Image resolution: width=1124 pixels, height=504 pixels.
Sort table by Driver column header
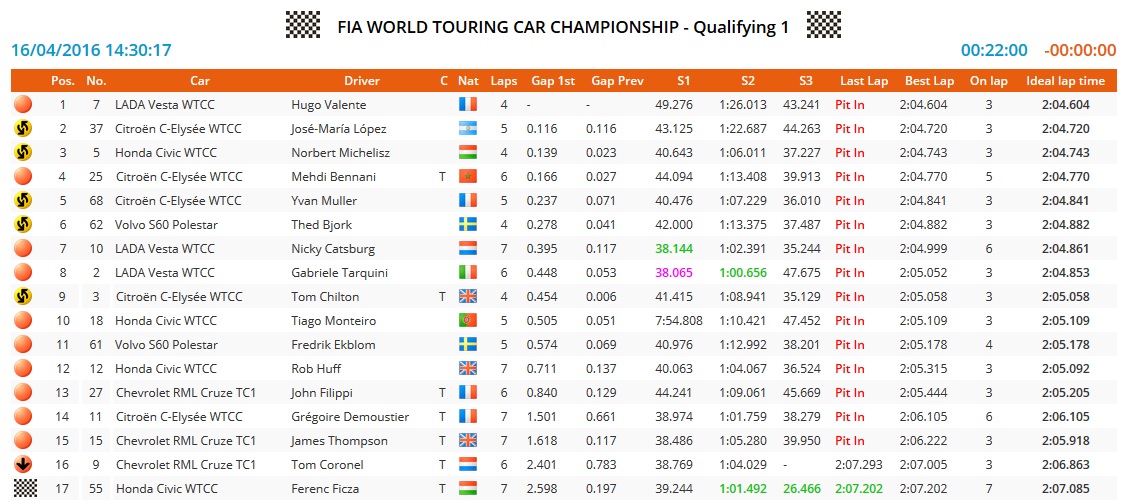[x=362, y=80]
